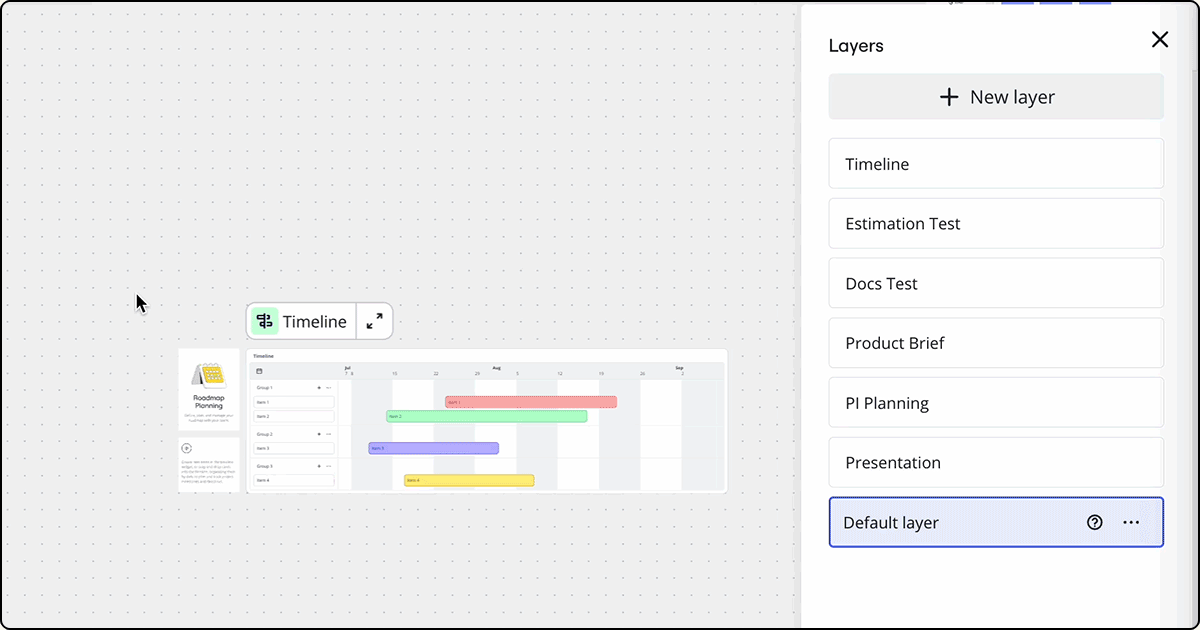
Task: Click the Roadmap Planning card thumbnail
Action: pyautogui.click(x=209, y=389)
